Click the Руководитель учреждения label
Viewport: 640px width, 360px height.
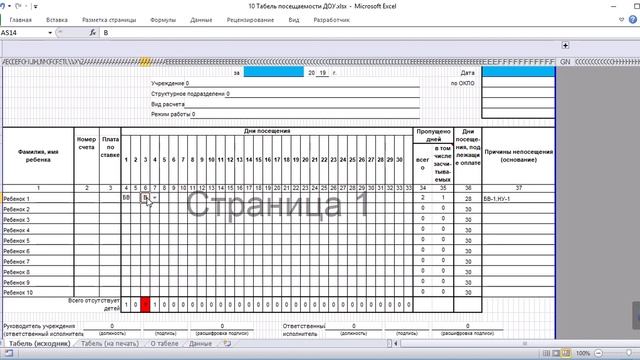39,326
